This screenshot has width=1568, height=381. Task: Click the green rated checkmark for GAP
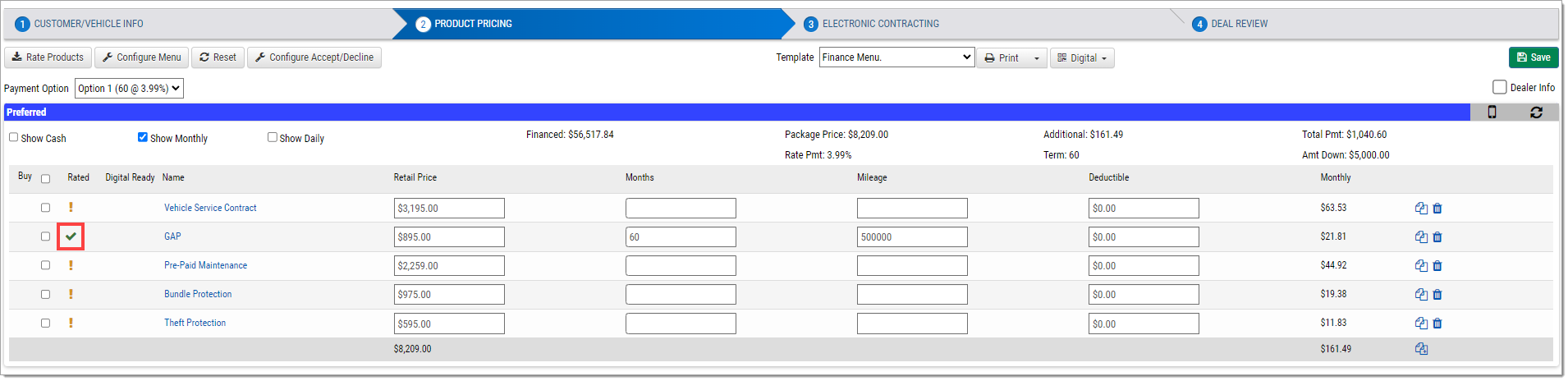[x=71, y=236]
